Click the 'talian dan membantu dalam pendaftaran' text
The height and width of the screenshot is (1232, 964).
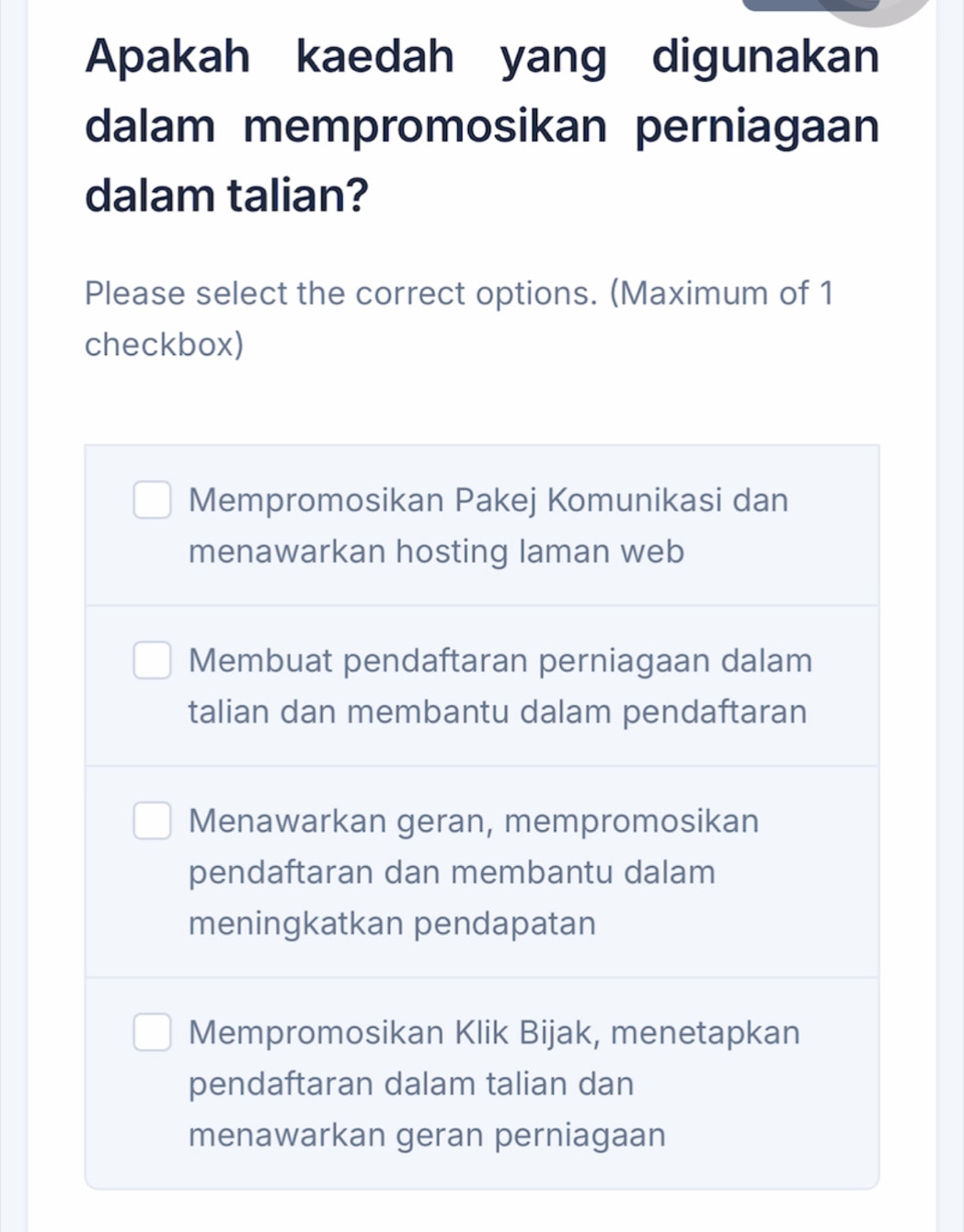pyautogui.click(x=497, y=712)
